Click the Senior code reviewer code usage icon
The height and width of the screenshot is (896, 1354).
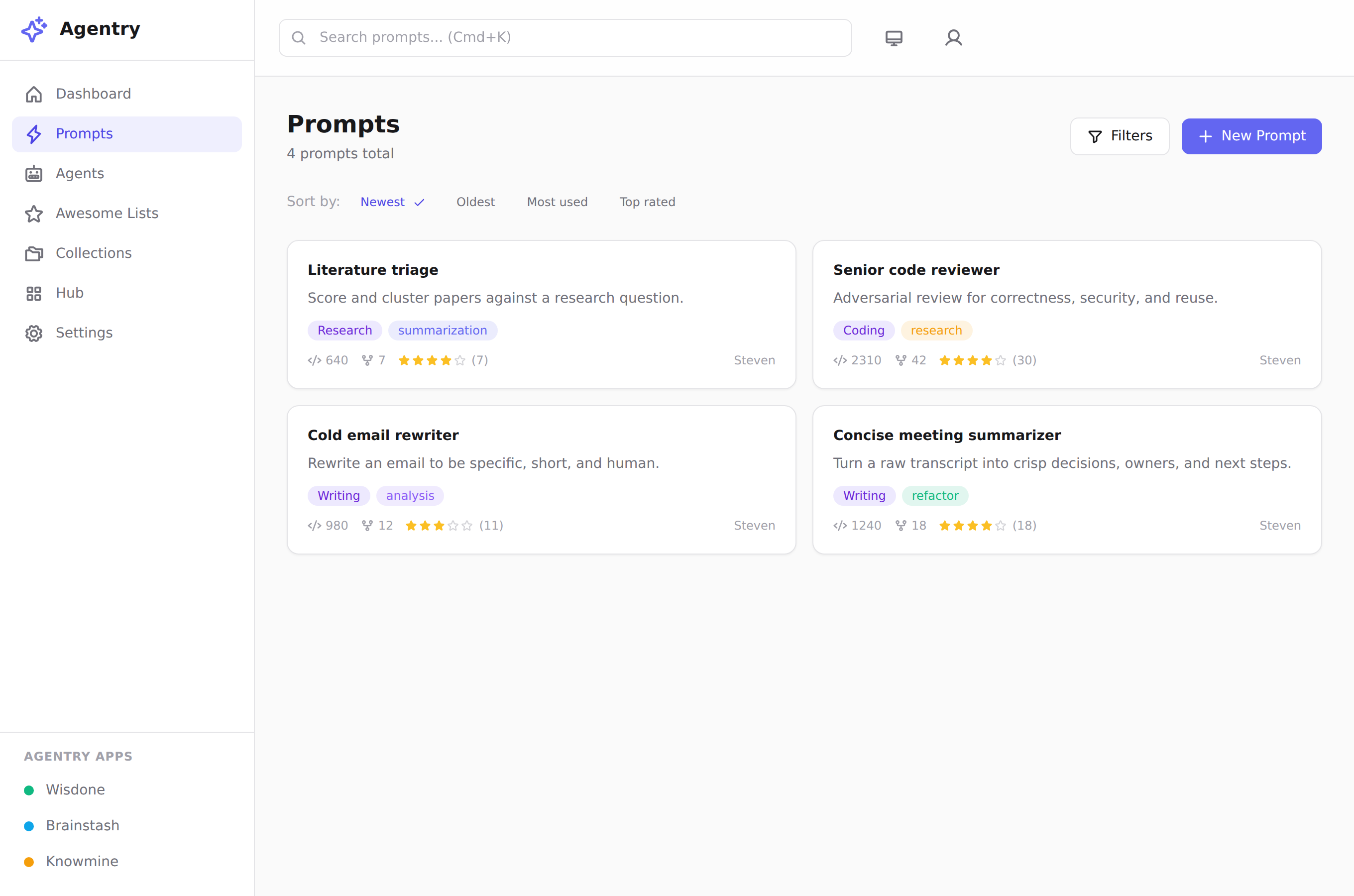840,360
